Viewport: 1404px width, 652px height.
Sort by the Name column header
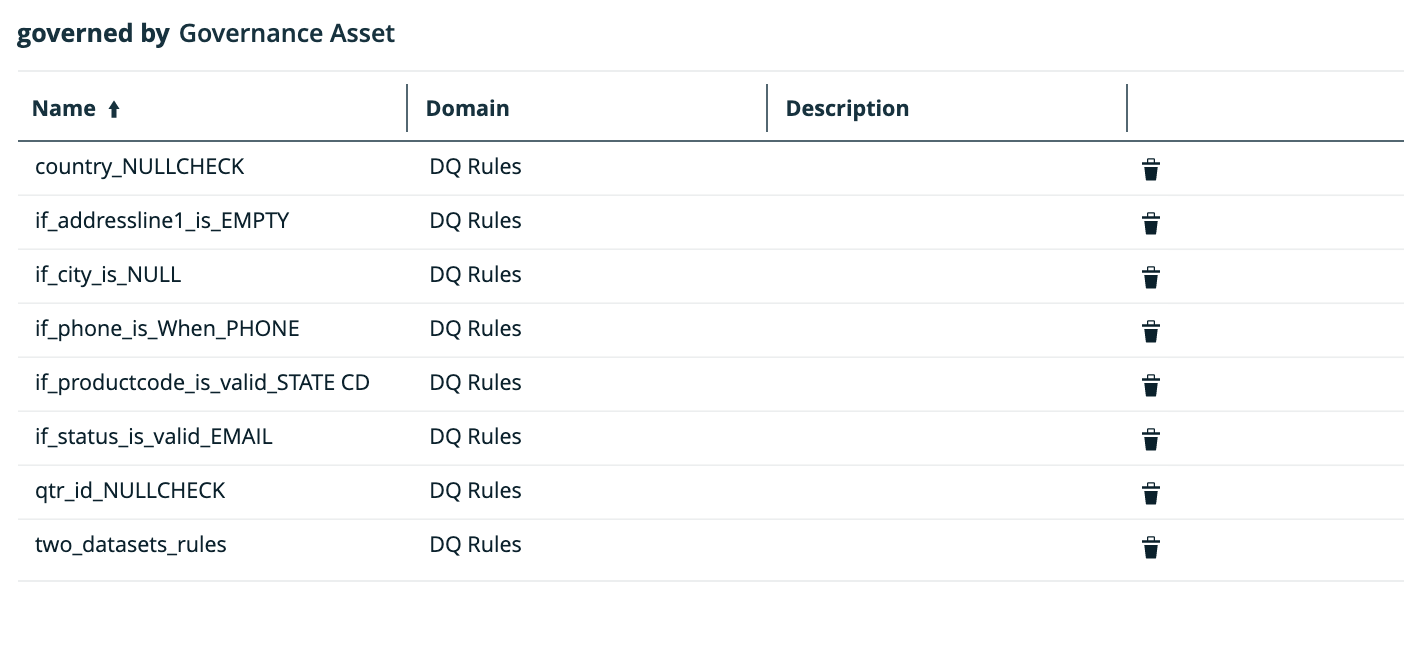coord(64,108)
